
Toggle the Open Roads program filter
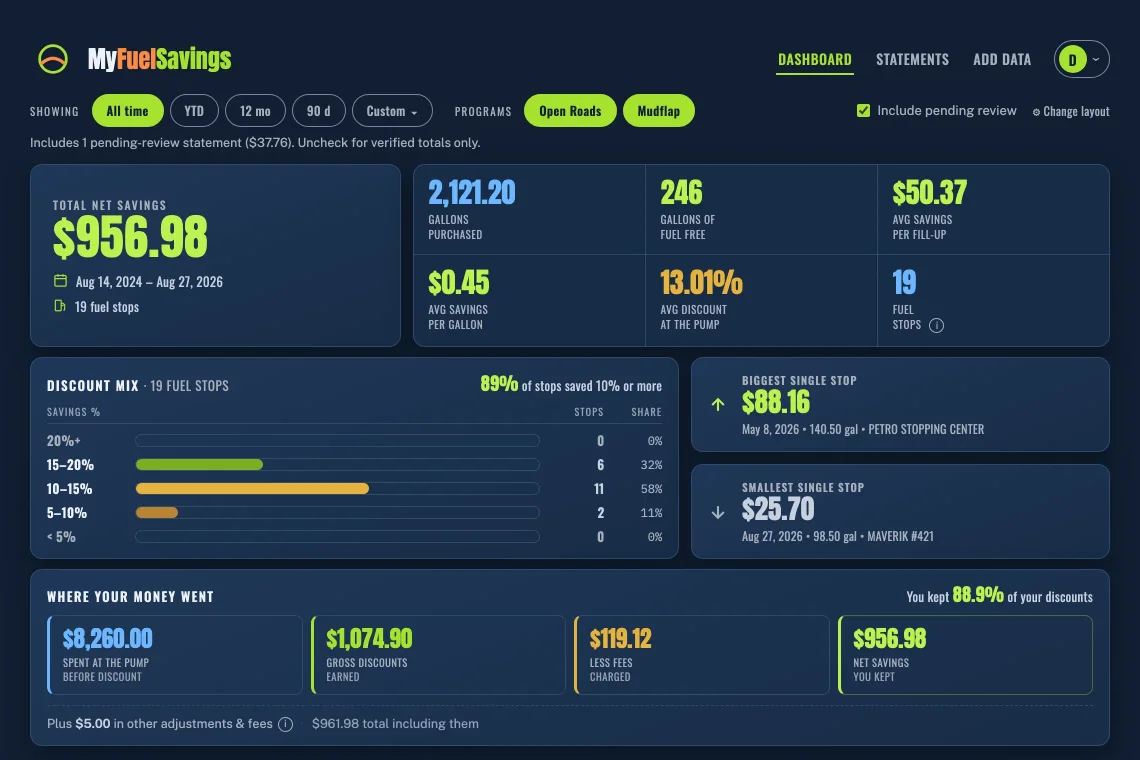tap(570, 111)
